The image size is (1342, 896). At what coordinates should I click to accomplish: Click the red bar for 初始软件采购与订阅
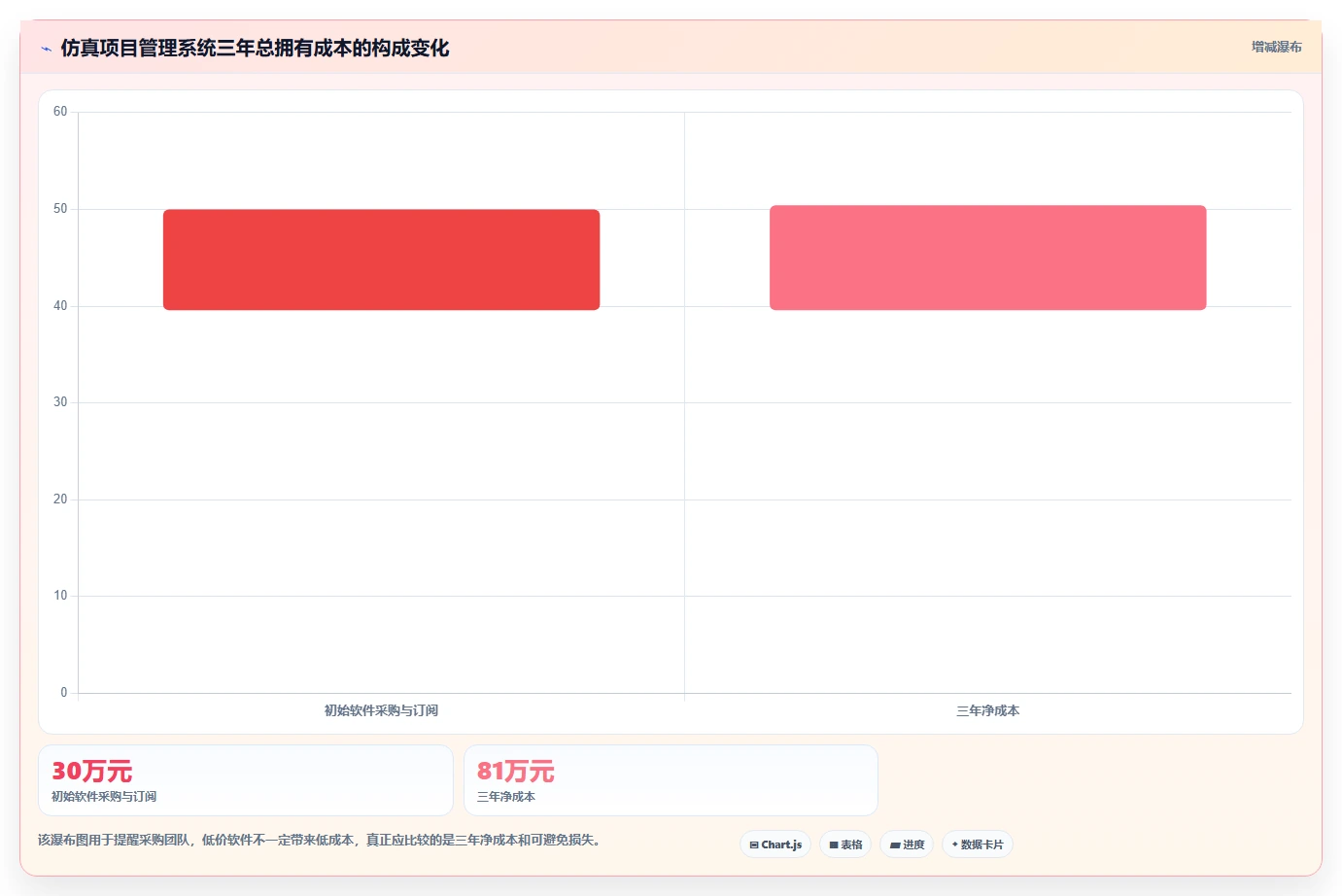(381, 259)
